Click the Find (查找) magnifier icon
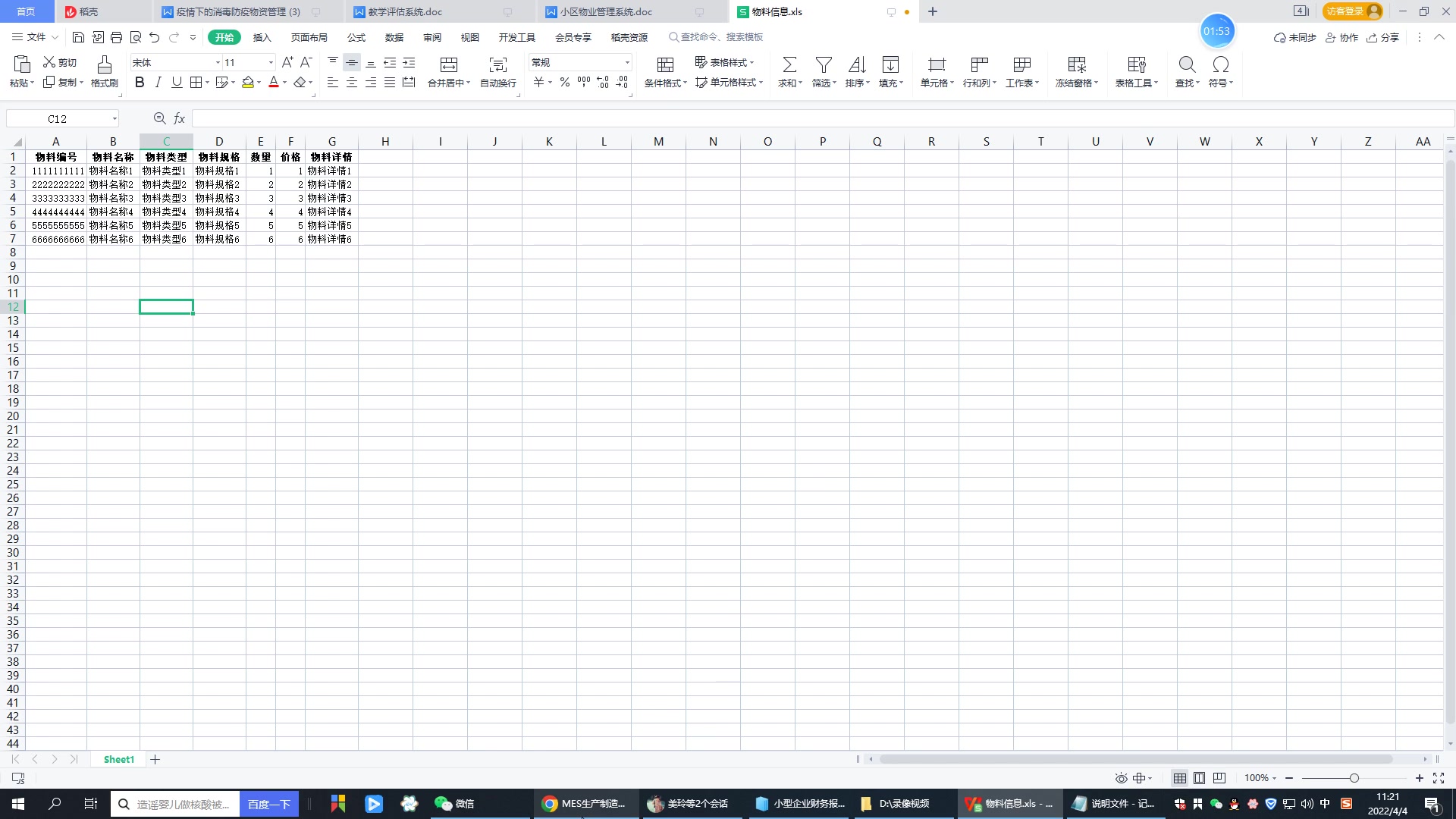 click(x=1186, y=64)
